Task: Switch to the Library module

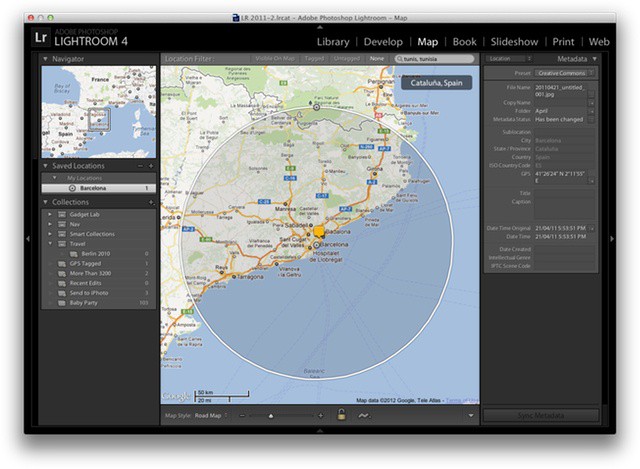Action: click(x=333, y=42)
